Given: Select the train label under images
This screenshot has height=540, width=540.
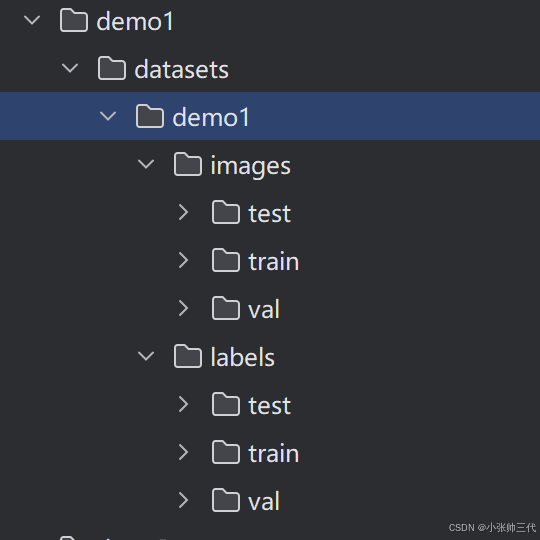Looking at the screenshot, I should pyautogui.click(x=274, y=261).
